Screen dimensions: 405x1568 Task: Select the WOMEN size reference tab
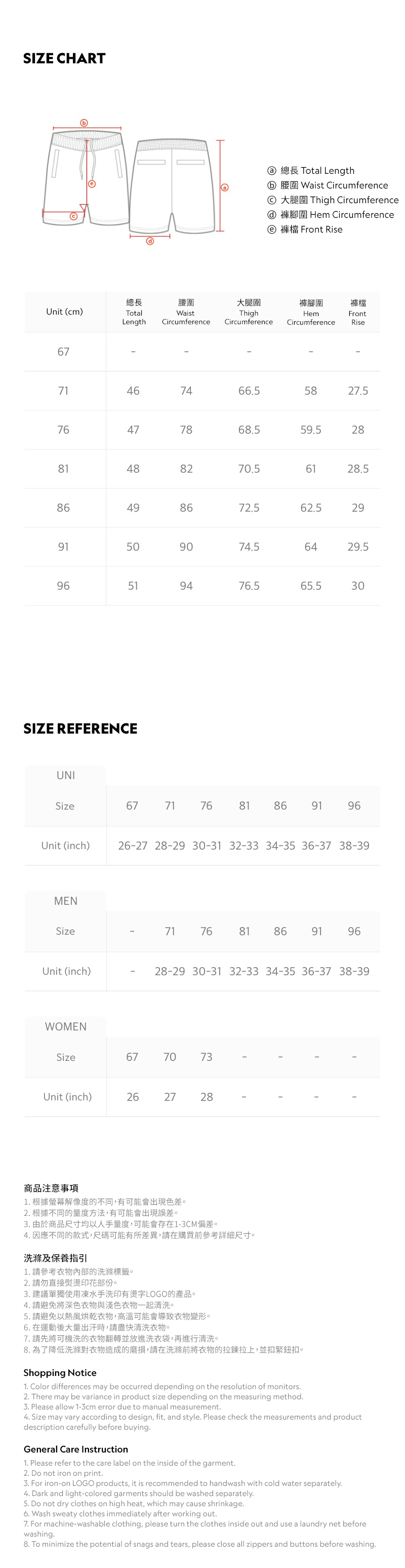point(66,1026)
